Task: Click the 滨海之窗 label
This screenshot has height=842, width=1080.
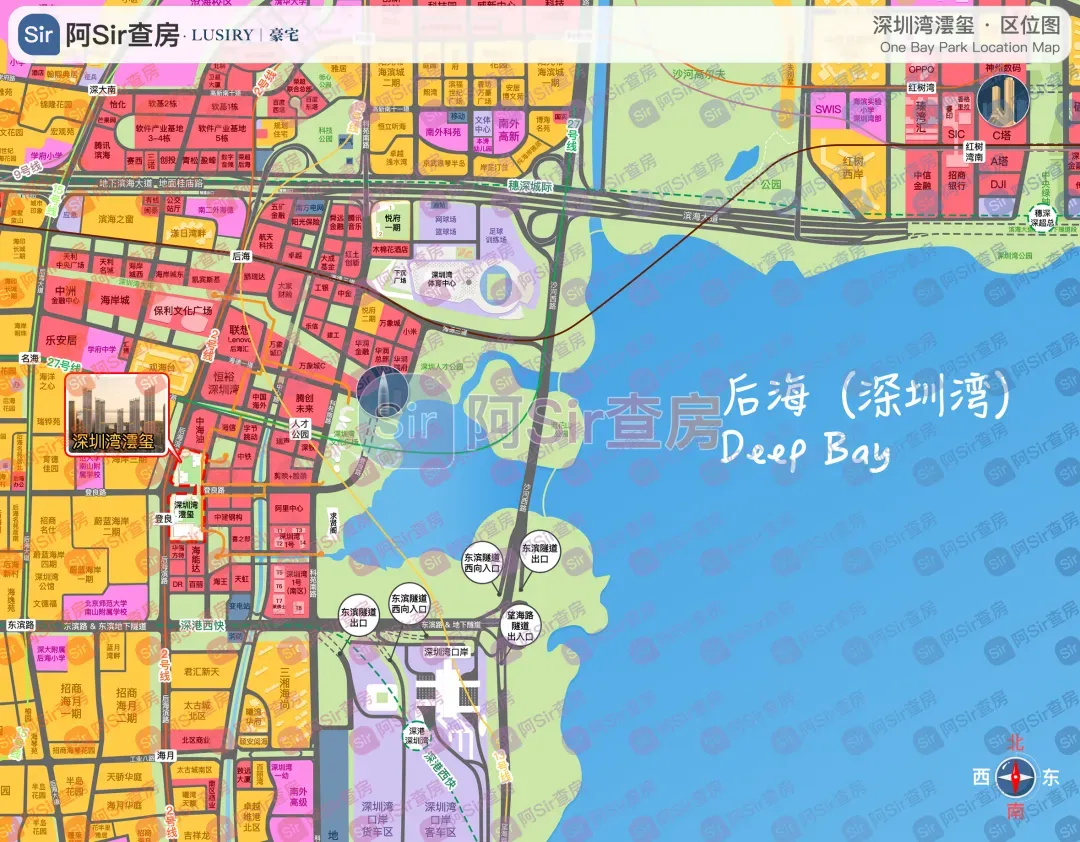Action: coord(116,219)
